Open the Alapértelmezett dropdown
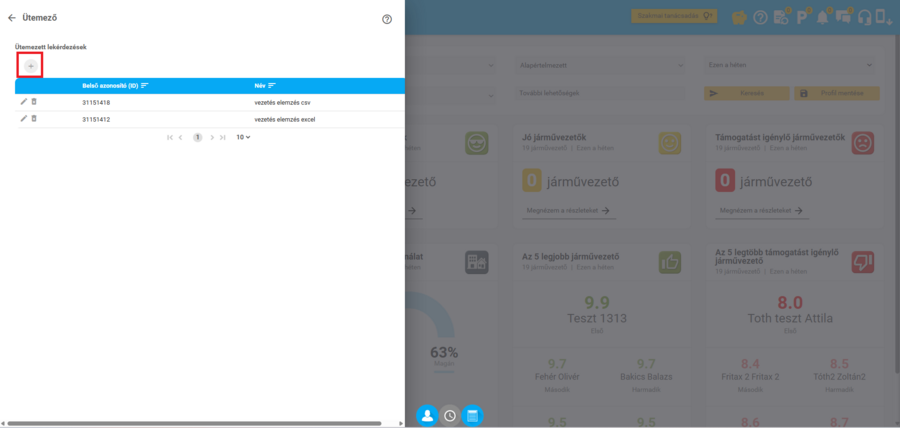Image resolution: width=900 pixels, height=428 pixels. [x=600, y=65]
